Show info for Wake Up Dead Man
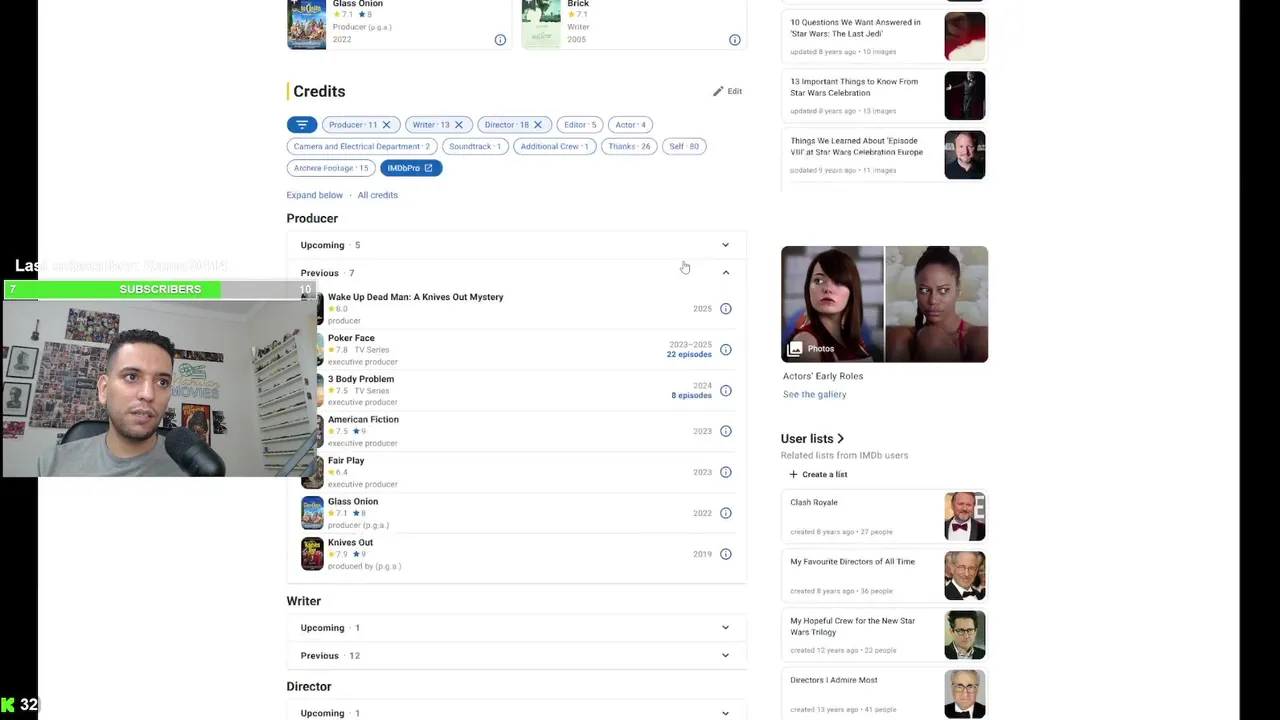 pos(726,309)
